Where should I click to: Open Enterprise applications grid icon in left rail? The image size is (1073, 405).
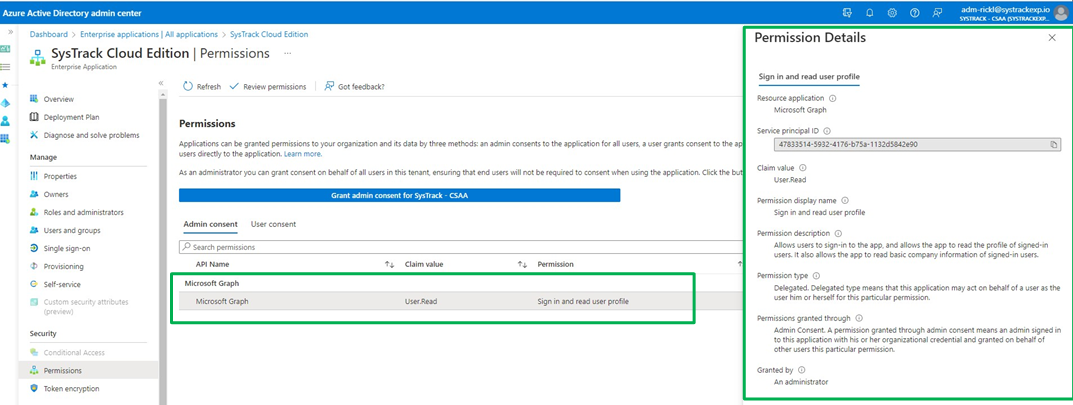5,139
